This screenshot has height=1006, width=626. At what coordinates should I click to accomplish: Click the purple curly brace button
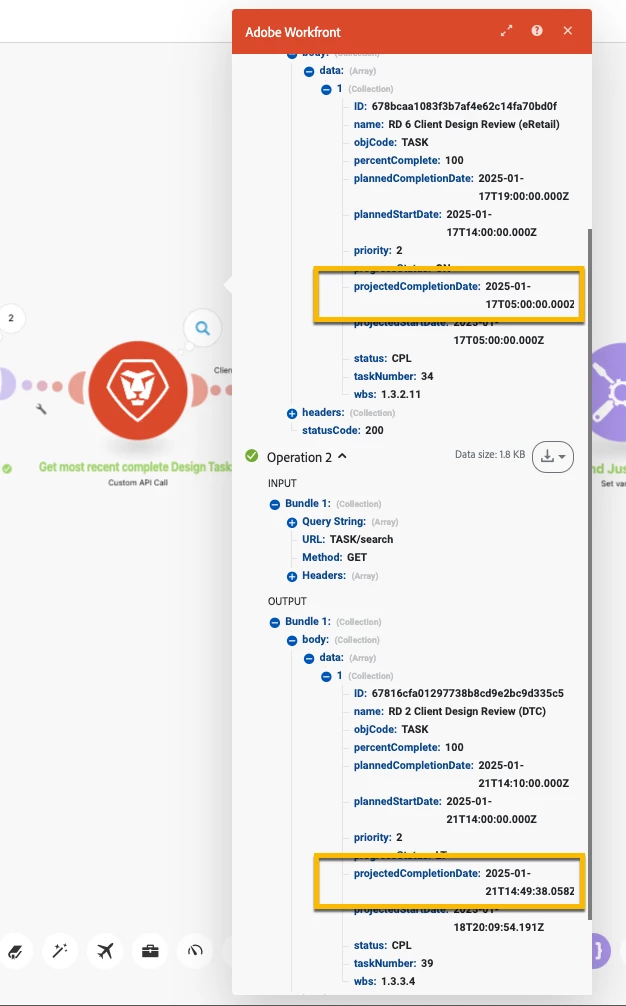coord(601,950)
